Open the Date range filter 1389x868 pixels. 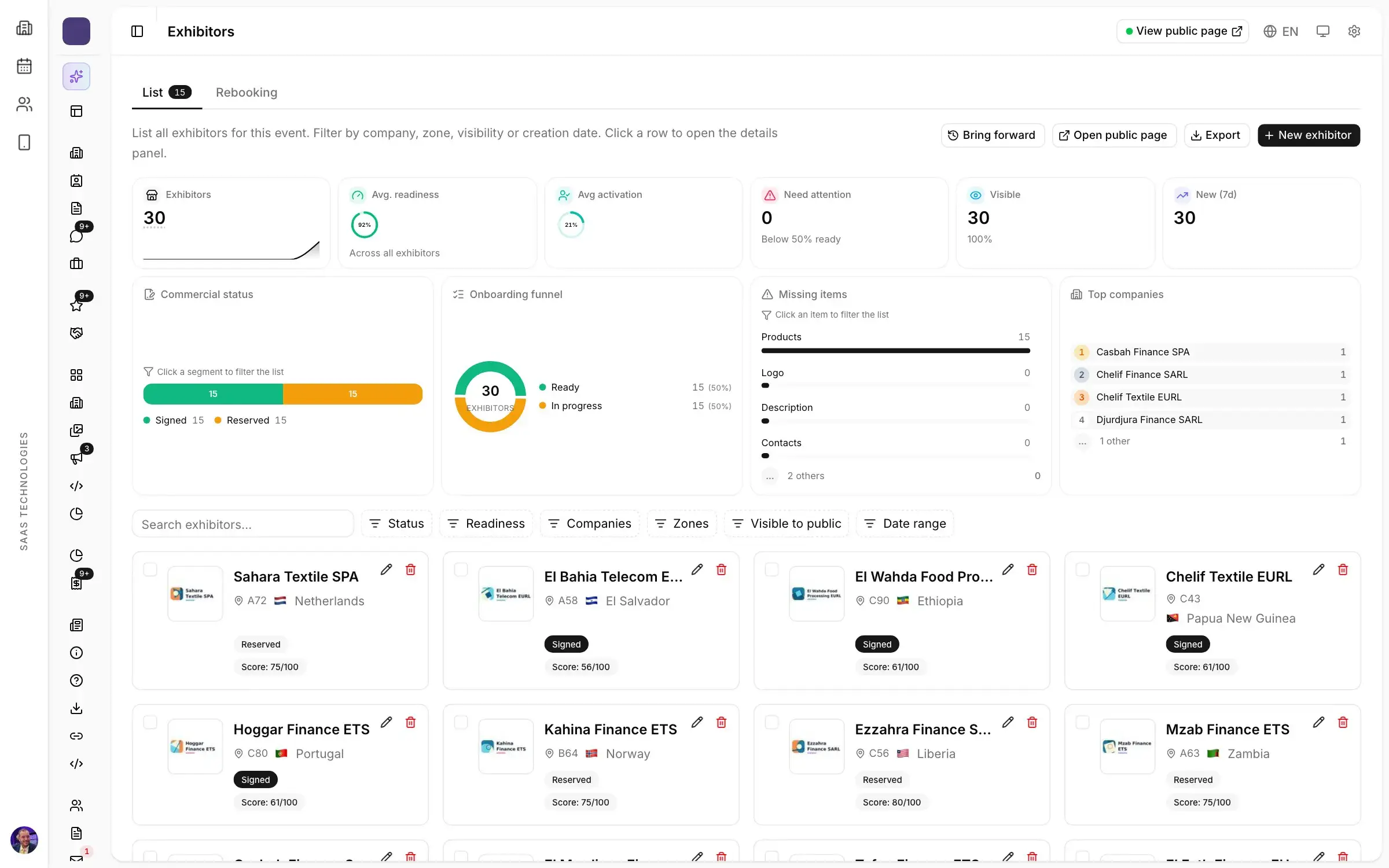[x=905, y=524]
